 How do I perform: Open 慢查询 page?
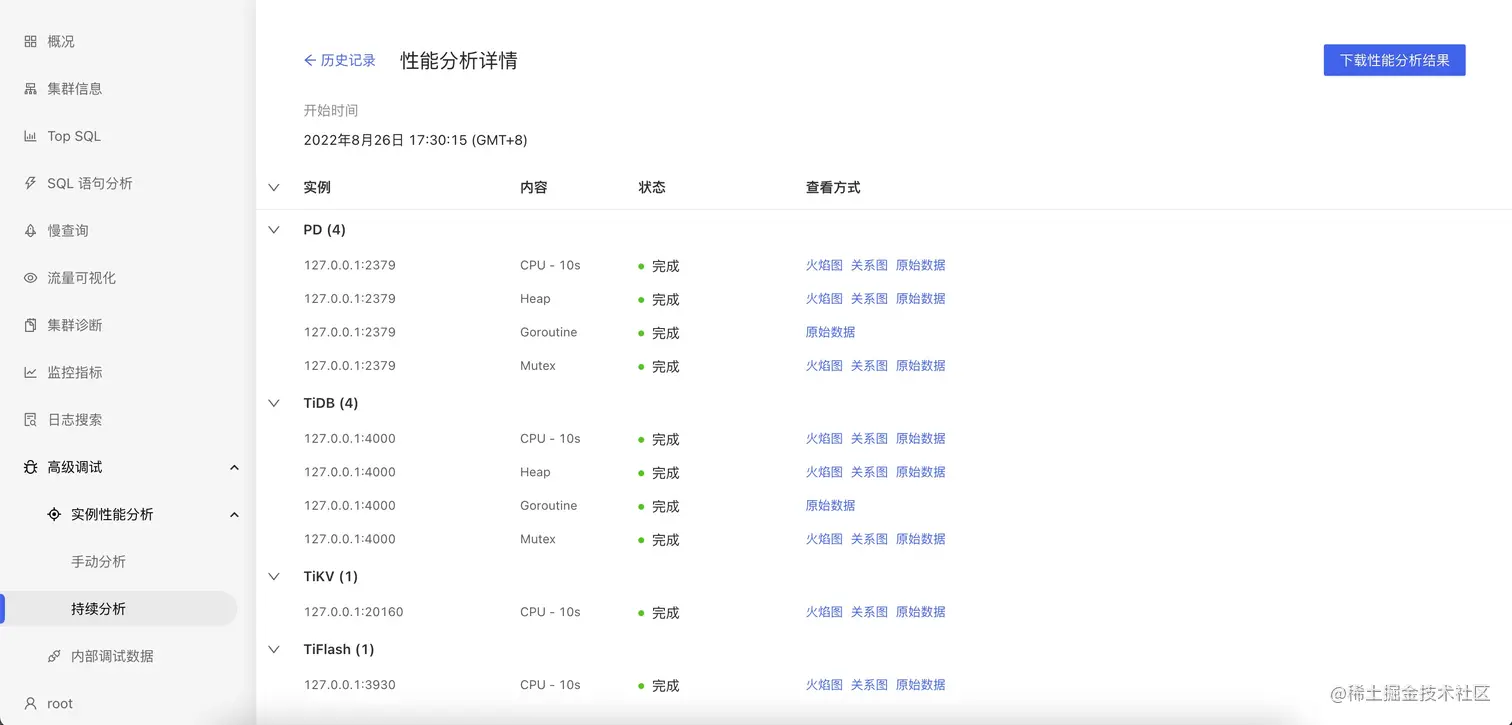(68, 231)
